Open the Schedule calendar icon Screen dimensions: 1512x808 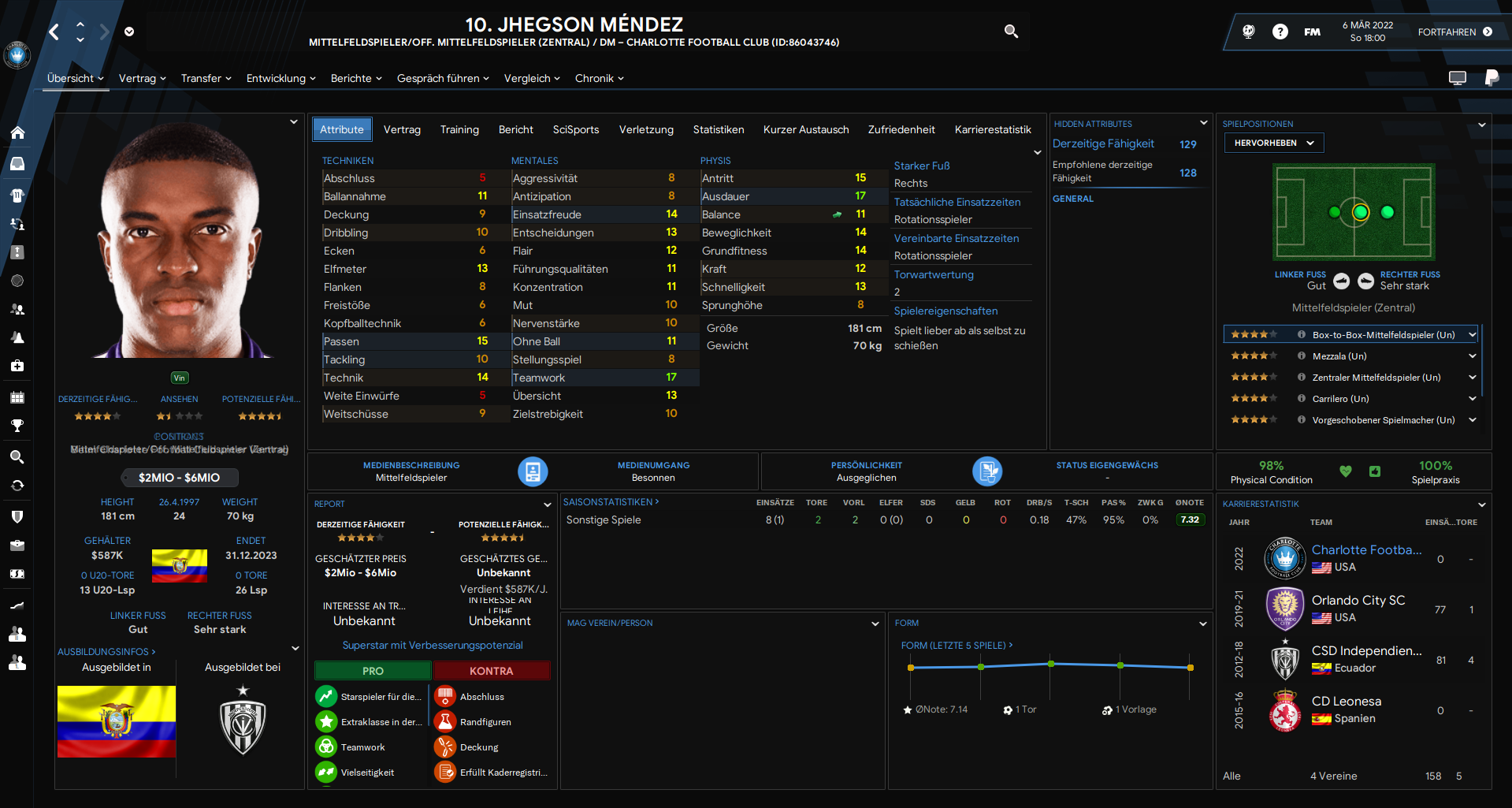(x=17, y=397)
